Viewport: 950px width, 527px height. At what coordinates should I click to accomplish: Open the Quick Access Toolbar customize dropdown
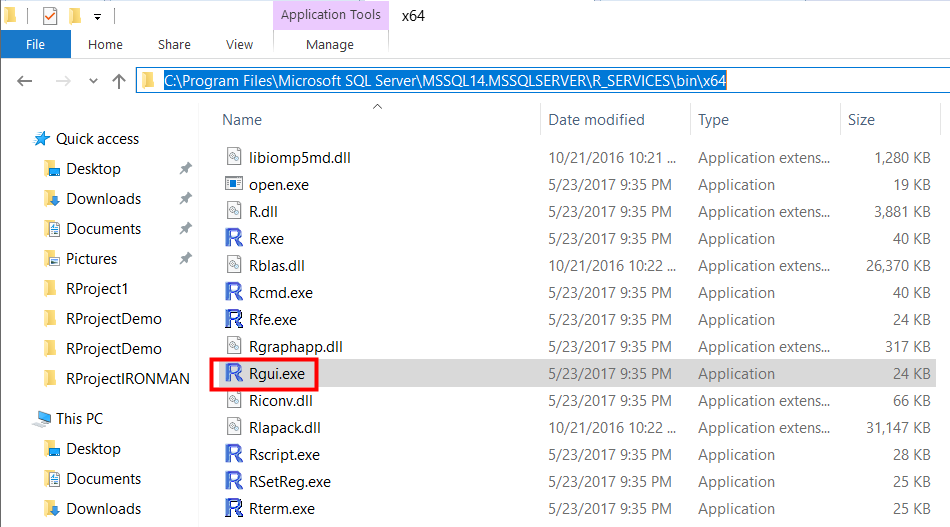point(97,17)
